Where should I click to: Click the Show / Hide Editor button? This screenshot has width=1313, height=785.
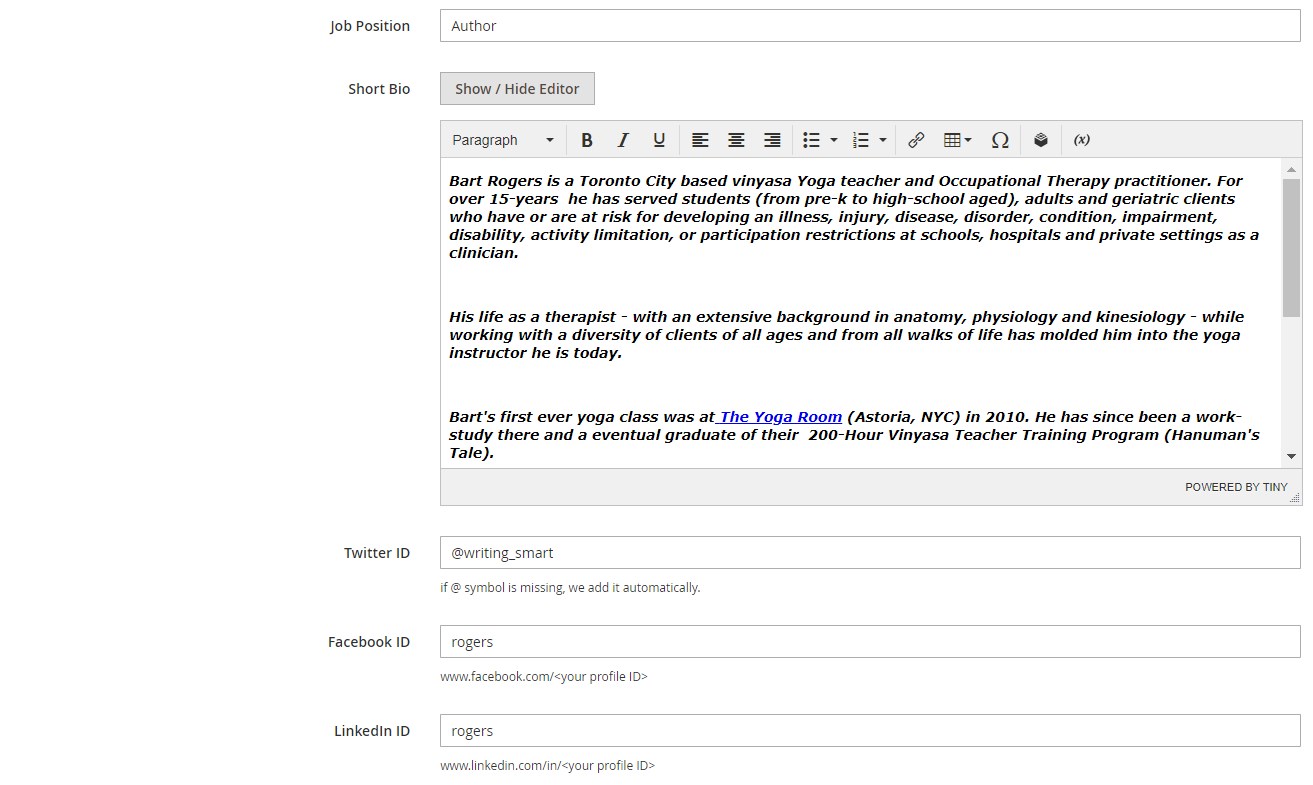517,89
